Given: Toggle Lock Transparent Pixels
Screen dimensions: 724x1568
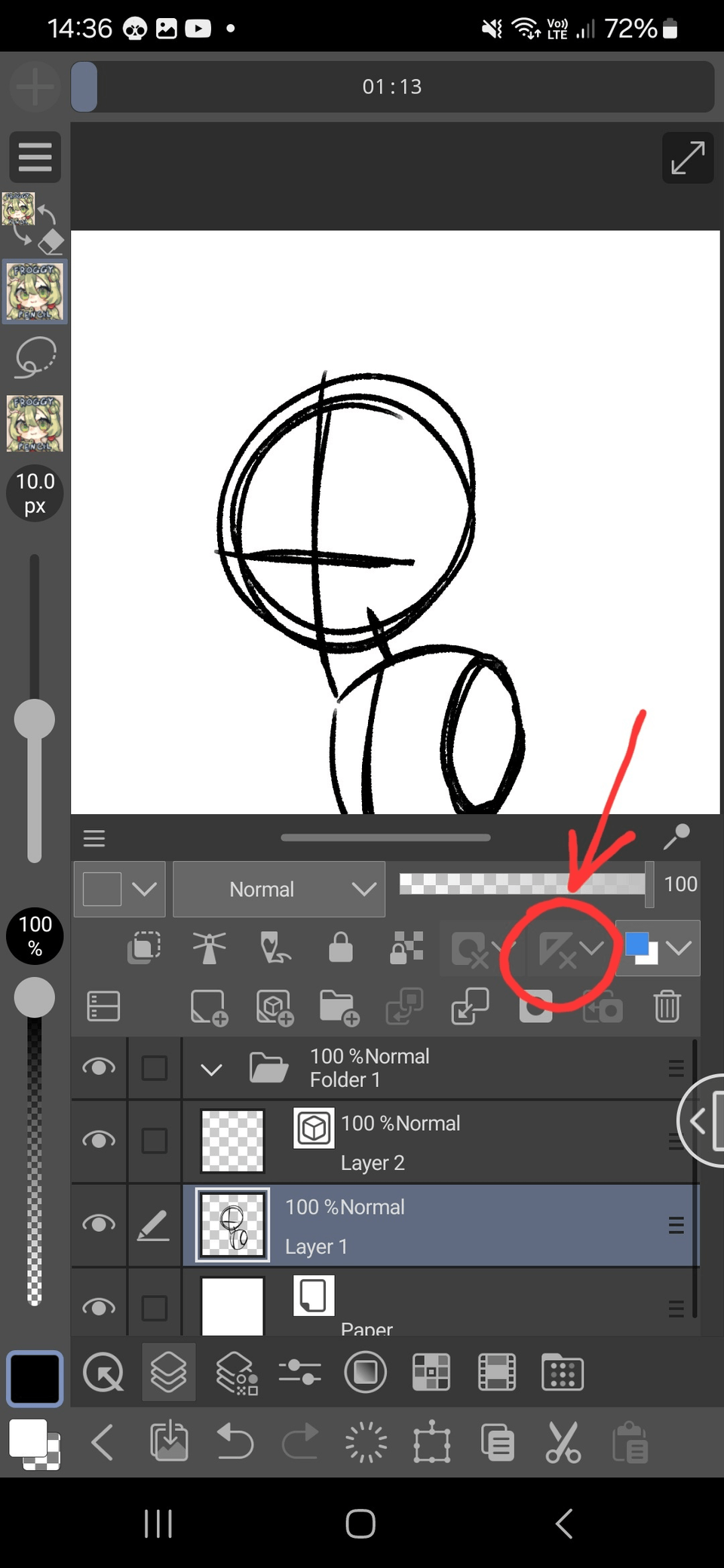Looking at the screenshot, I should pos(406,948).
